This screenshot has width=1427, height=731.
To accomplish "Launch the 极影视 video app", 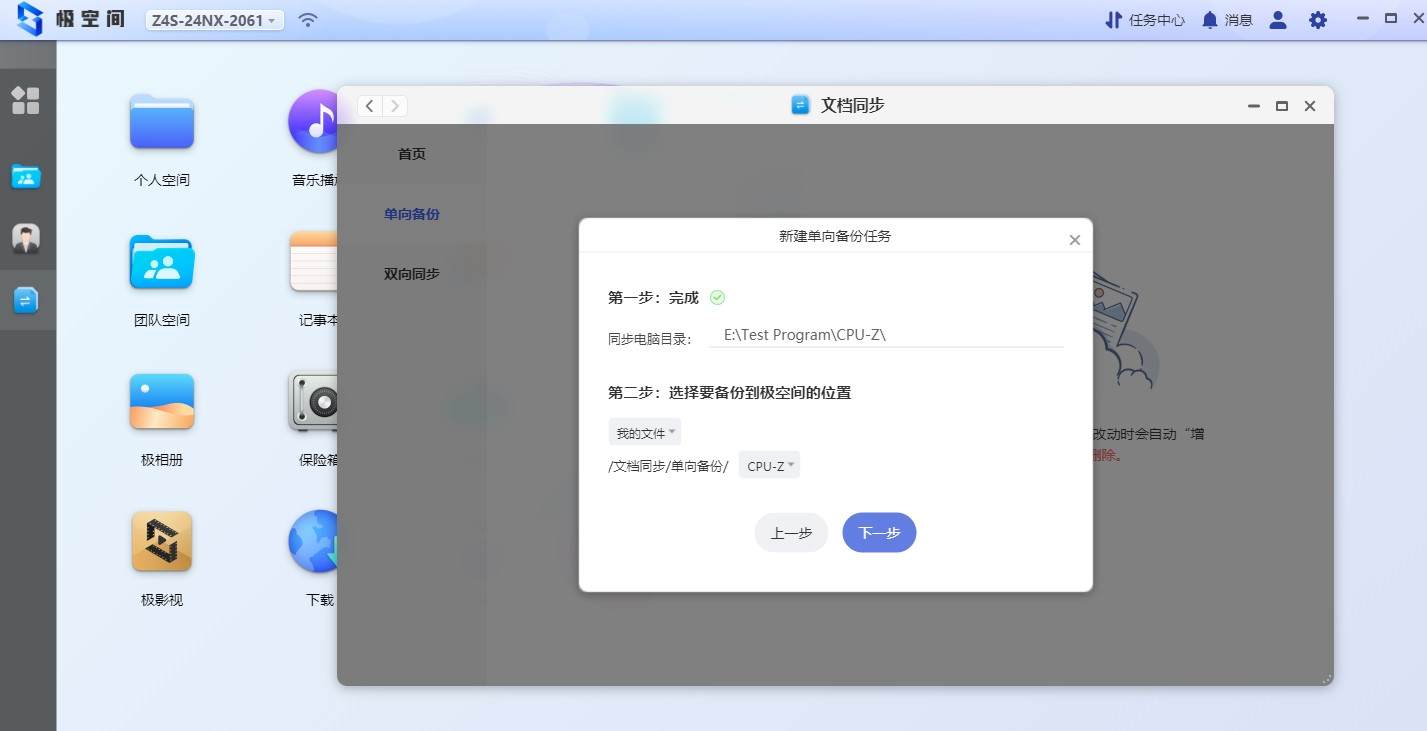I will (x=160, y=541).
